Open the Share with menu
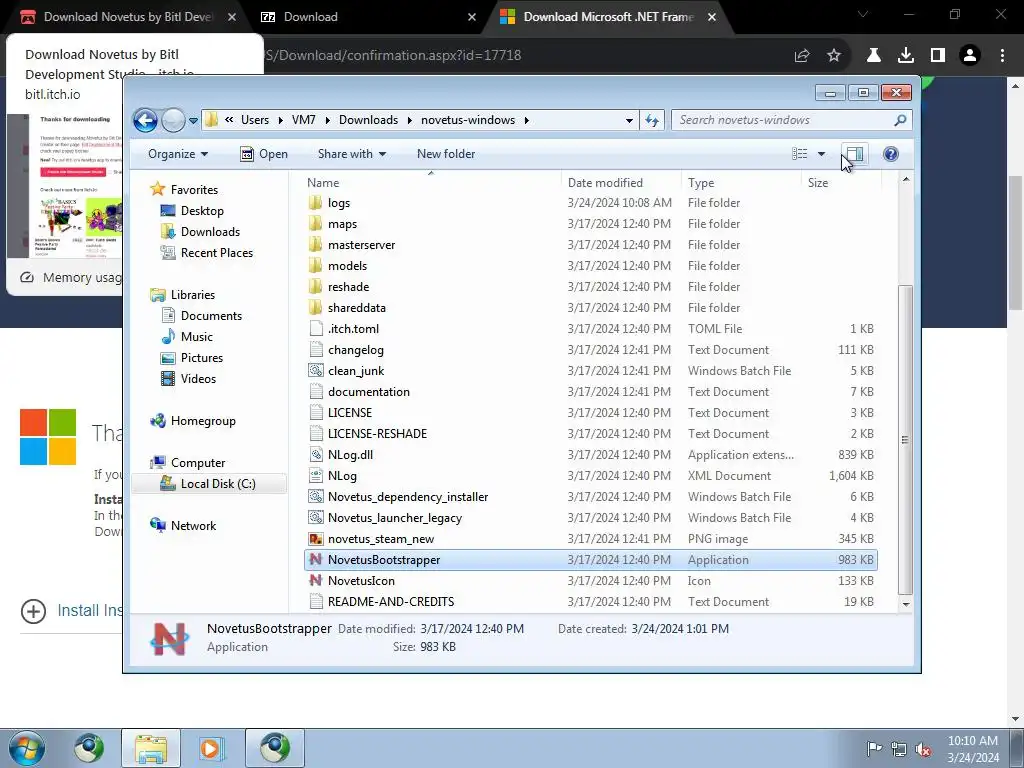This screenshot has width=1024, height=768. point(352,154)
